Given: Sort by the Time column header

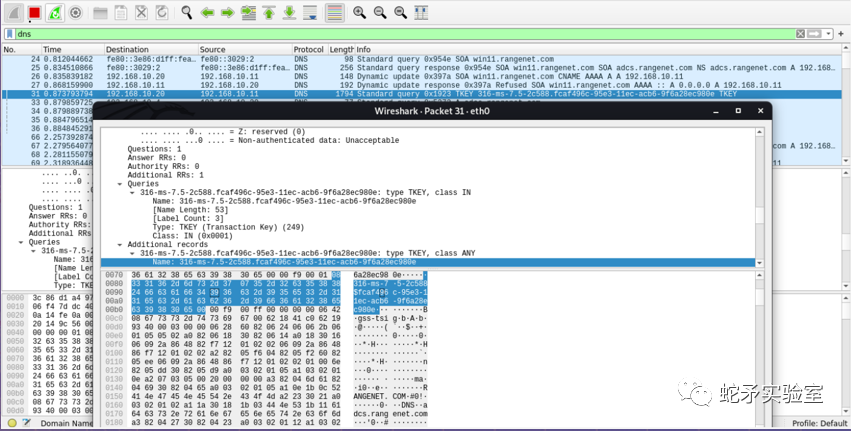Looking at the screenshot, I should click(x=72, y=49).
